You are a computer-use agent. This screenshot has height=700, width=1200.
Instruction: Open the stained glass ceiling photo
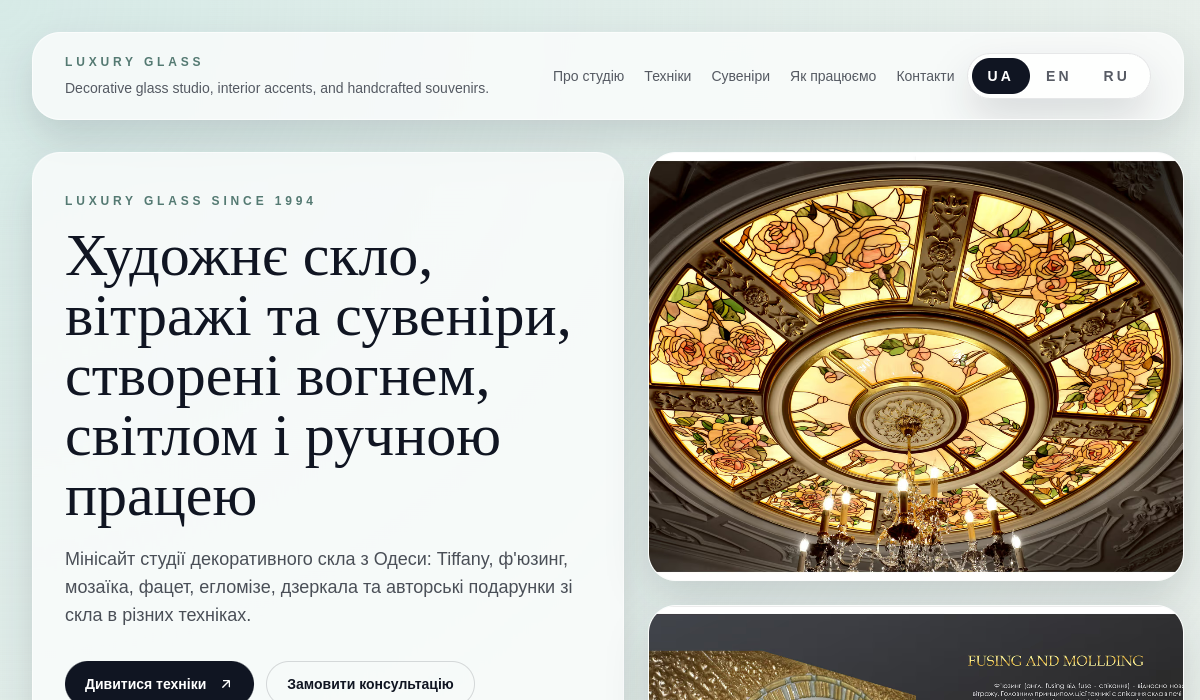916,366
